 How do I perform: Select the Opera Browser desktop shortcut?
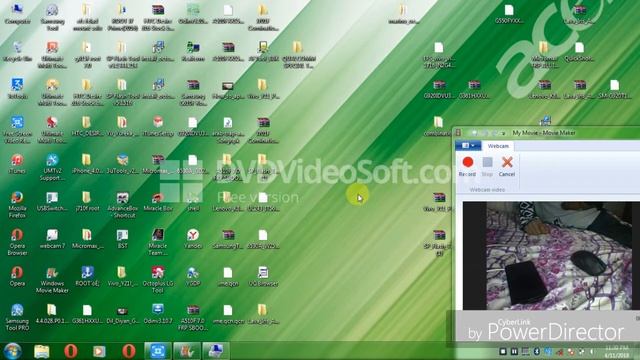click(x=17, y=242)
